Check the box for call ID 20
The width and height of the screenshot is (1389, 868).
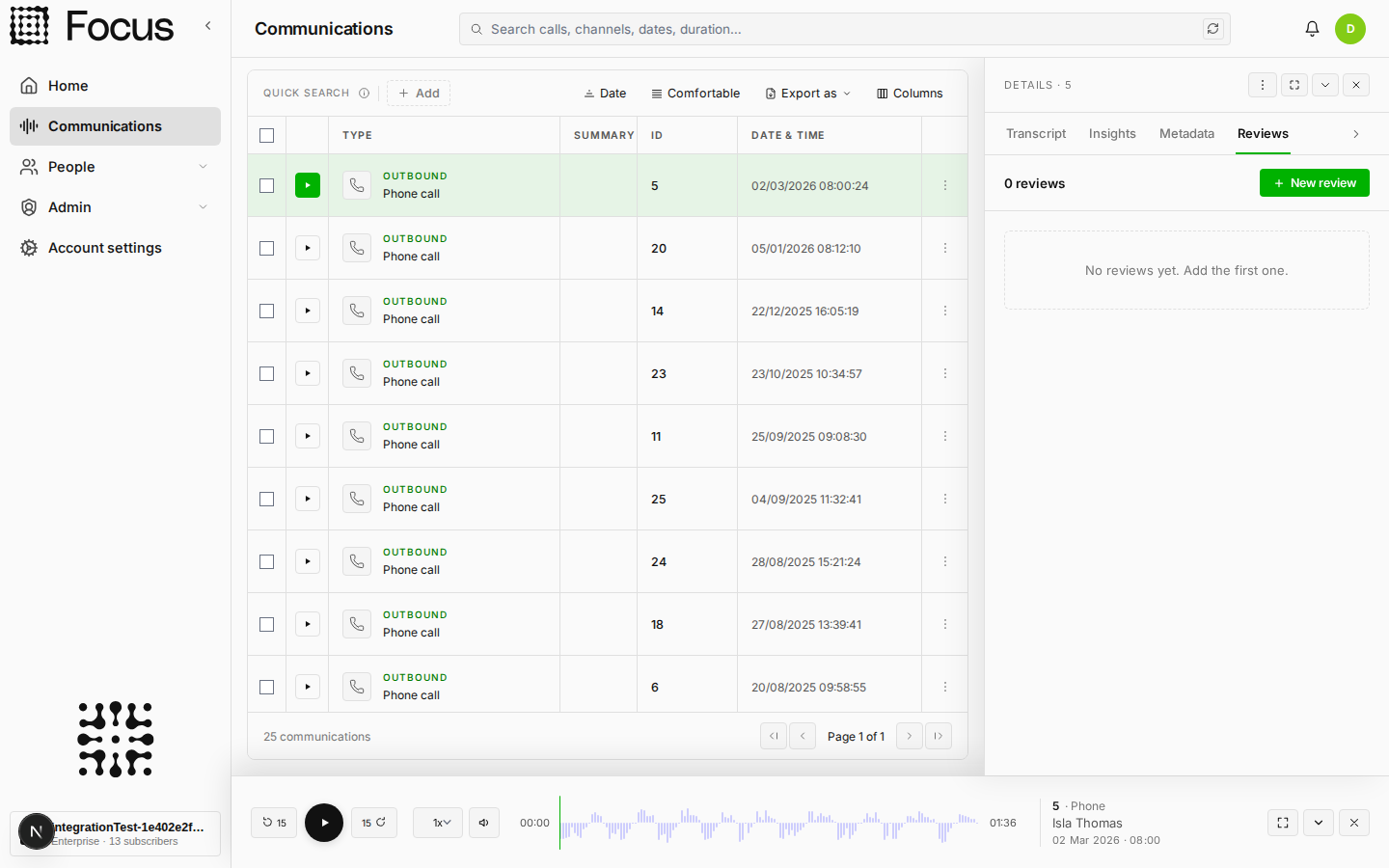(x=267, y=248)
